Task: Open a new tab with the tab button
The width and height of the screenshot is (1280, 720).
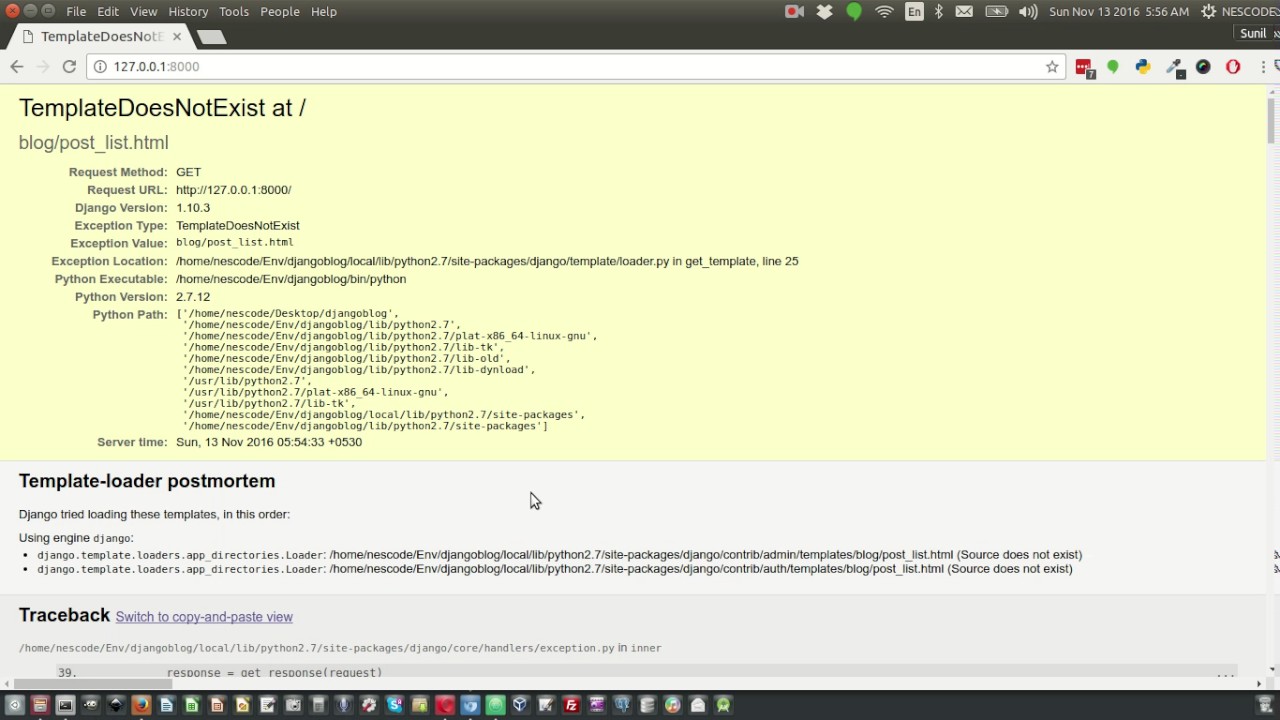Action: (x=211, y=37)
